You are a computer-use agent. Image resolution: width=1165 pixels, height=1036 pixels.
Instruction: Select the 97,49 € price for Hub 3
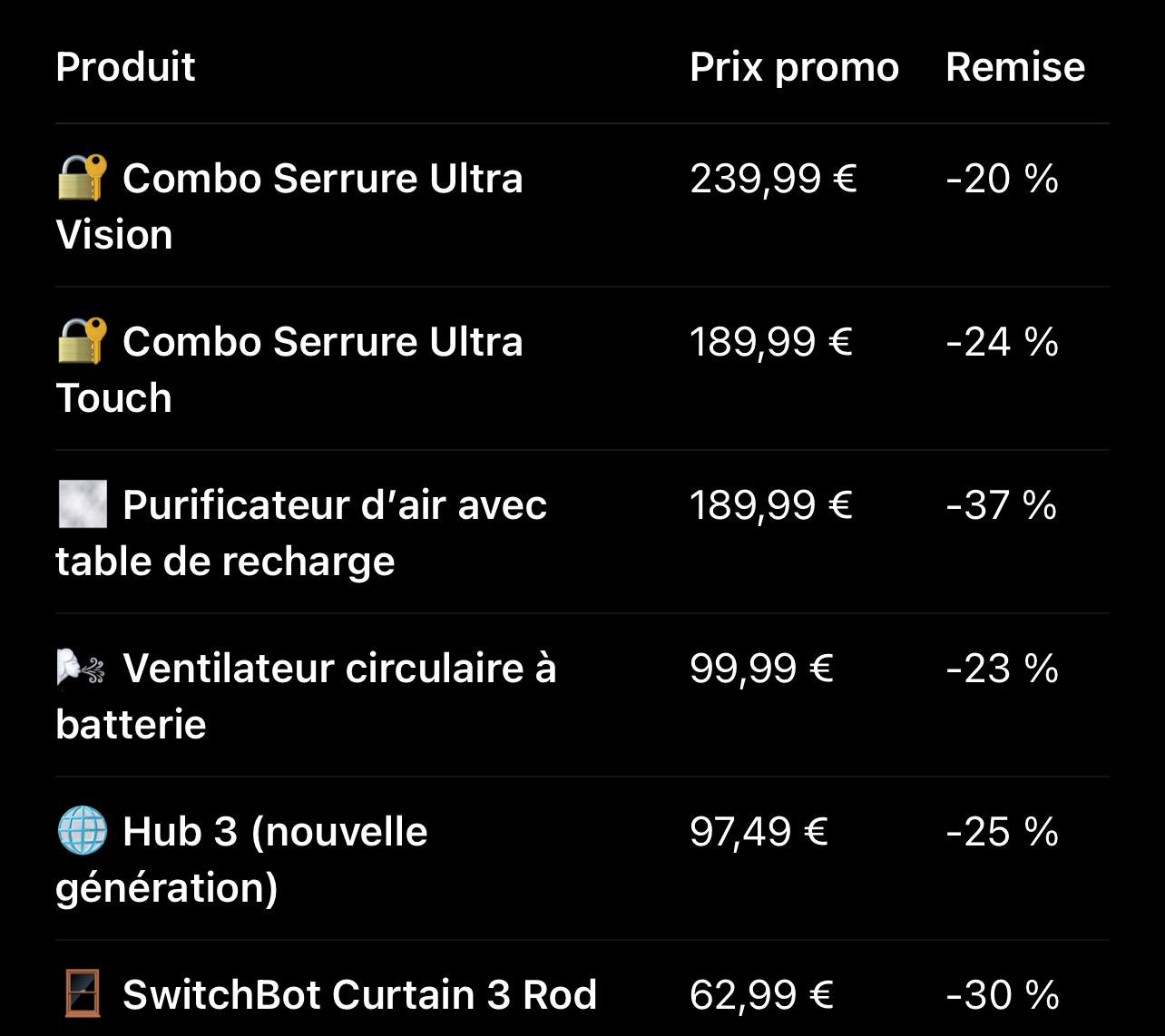pos(759,832)
